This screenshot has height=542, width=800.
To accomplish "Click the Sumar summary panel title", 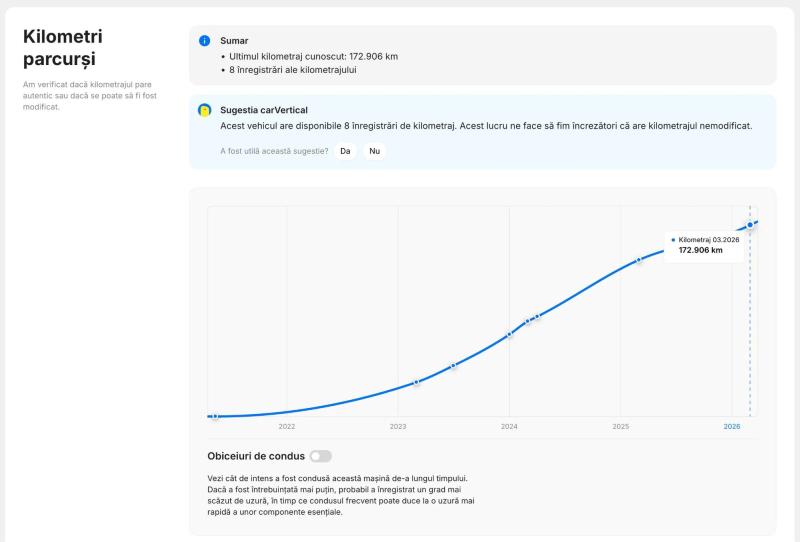I will click(234, 41).
